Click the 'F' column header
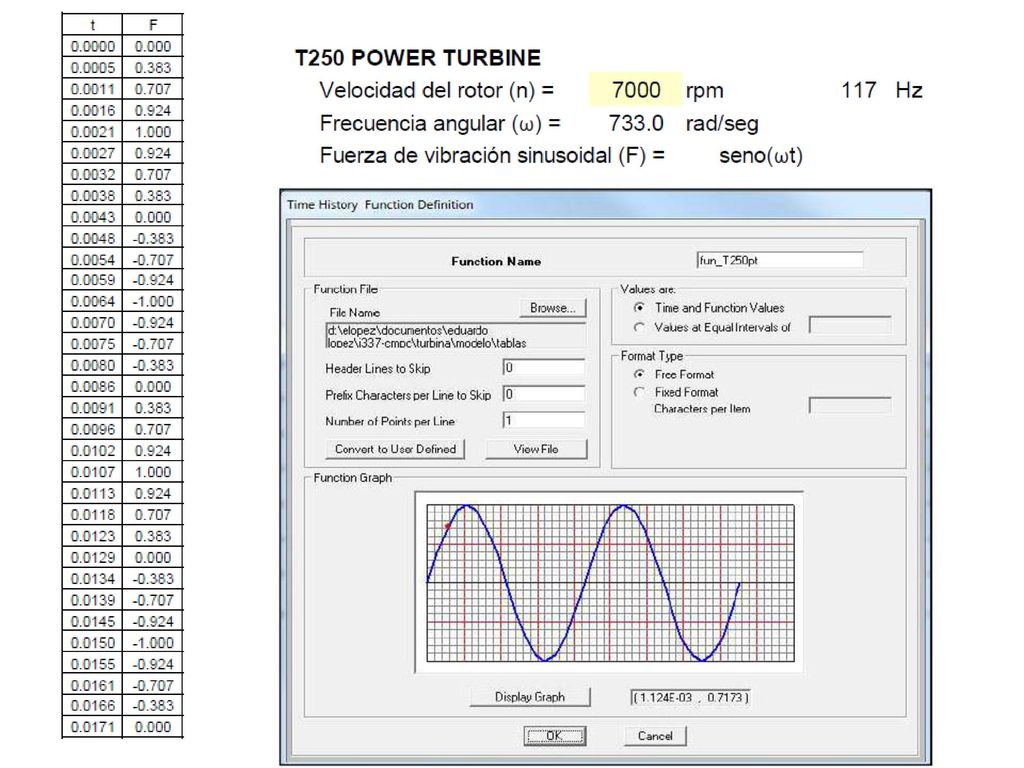The height and width of the screenshot is (768, 1024). point(153,25)
